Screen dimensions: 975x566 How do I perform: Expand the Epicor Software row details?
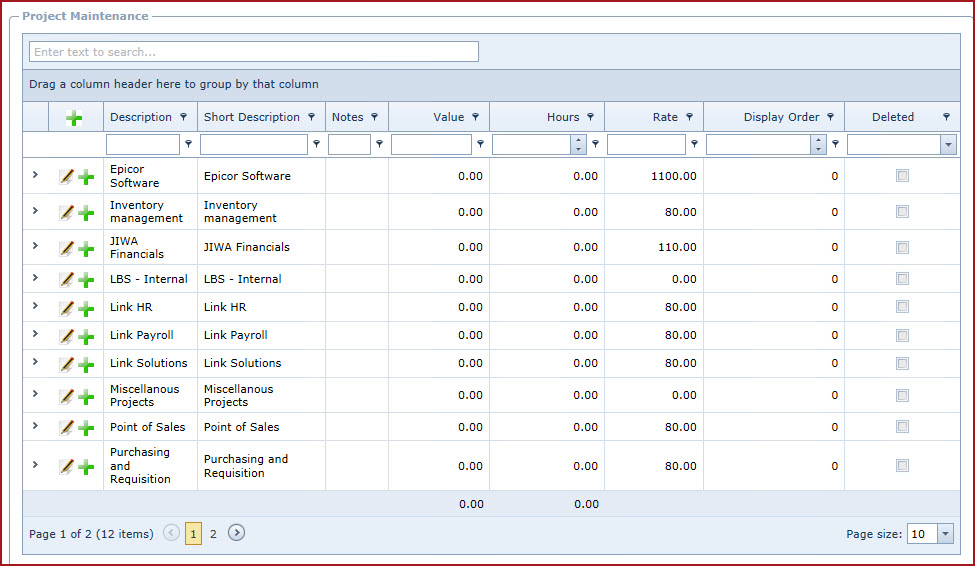pos(35,175)
